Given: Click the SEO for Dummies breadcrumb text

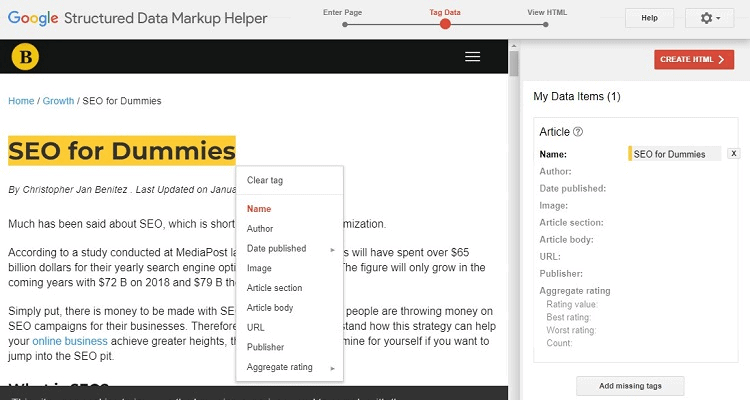Looking at the screenshot, I should tap(122, 101).
